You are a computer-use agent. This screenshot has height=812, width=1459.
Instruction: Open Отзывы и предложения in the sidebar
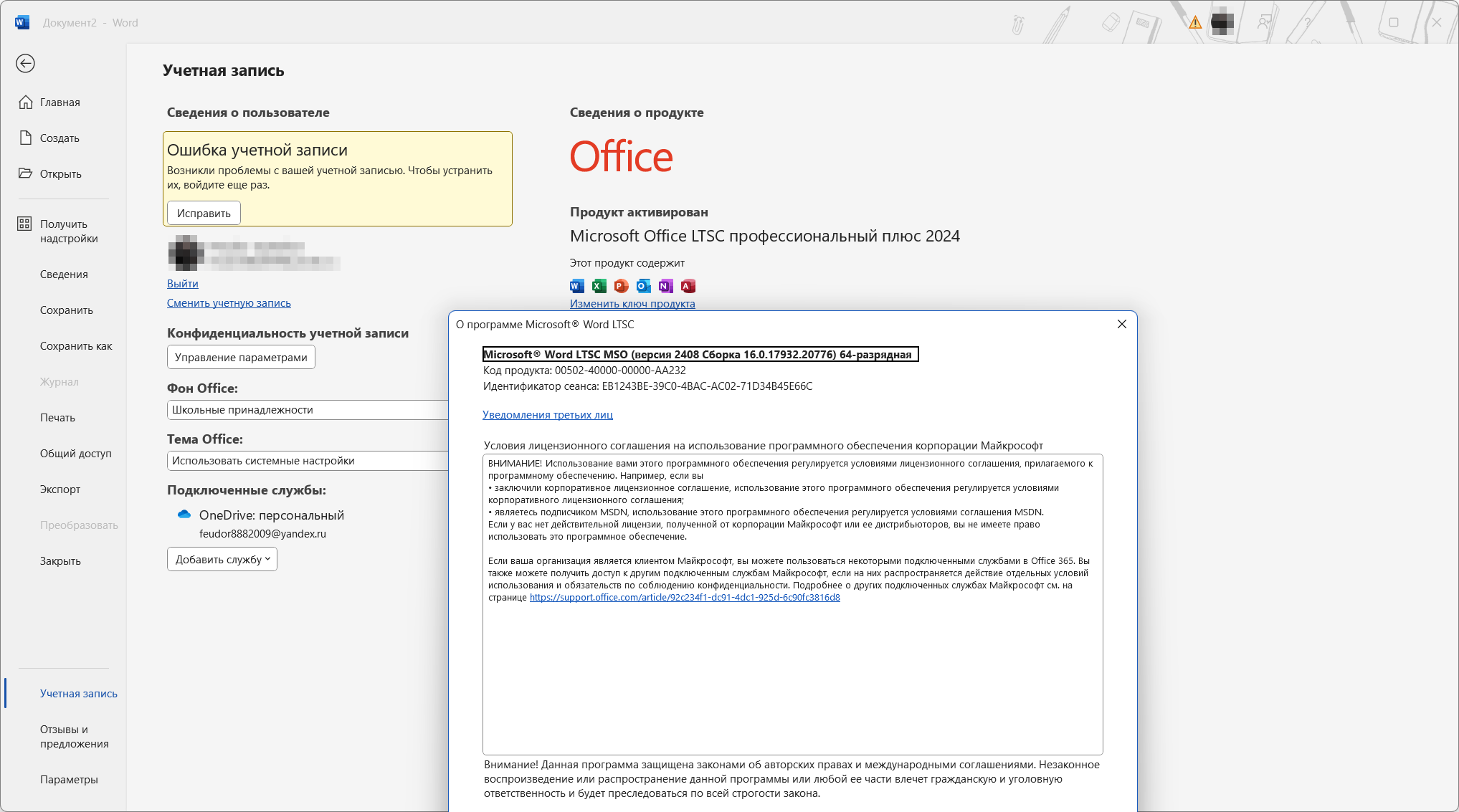[x=75, y=737]
